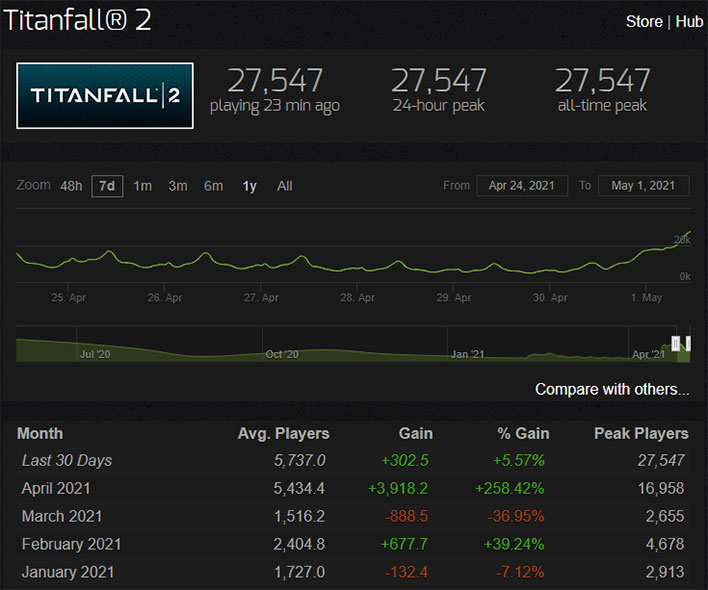Click the 1,727.0 average players value
The image size is (708, 590).
299,572
